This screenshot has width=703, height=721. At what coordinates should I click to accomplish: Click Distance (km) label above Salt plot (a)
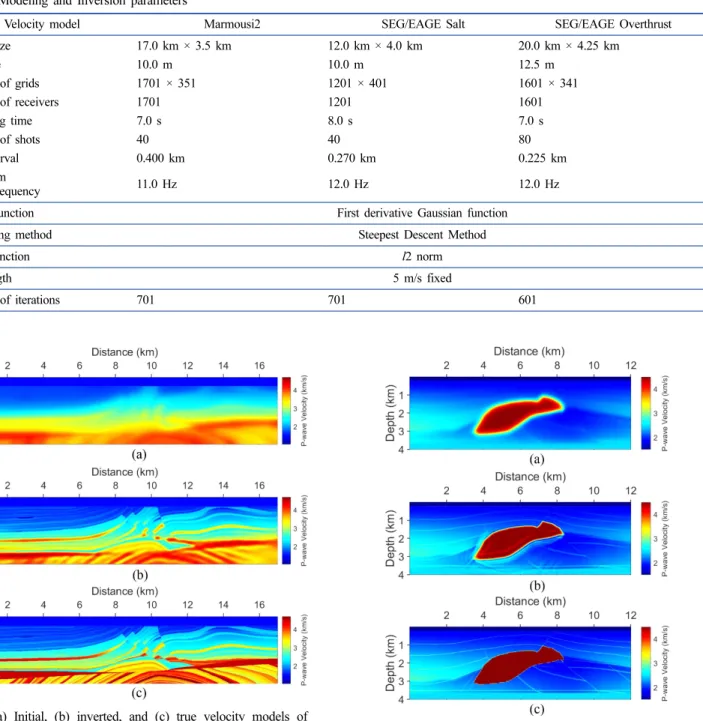529,351
